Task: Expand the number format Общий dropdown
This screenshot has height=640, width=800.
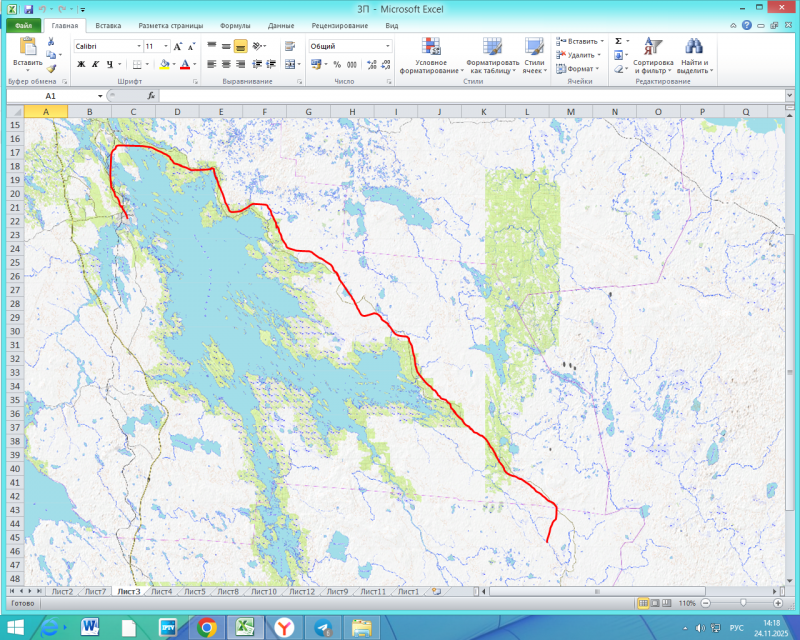Action: 388,46
